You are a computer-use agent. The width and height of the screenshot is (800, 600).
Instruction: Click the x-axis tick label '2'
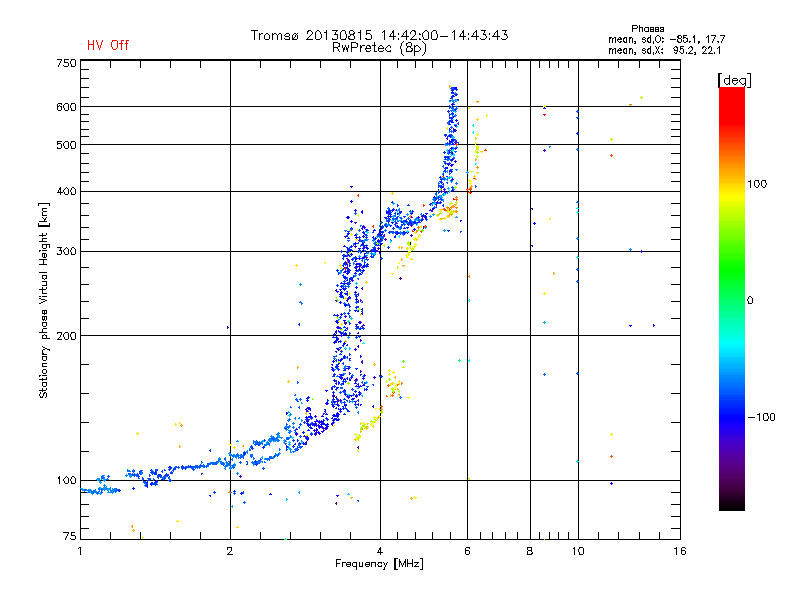pyautogui.click(x=230, y=551)
